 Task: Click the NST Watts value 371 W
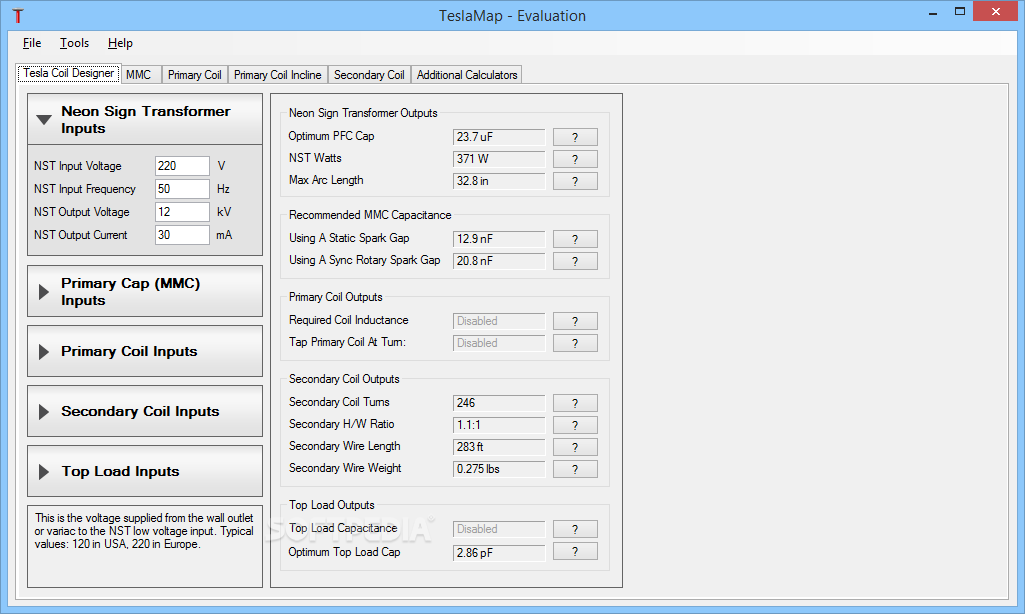click(499, 159)
